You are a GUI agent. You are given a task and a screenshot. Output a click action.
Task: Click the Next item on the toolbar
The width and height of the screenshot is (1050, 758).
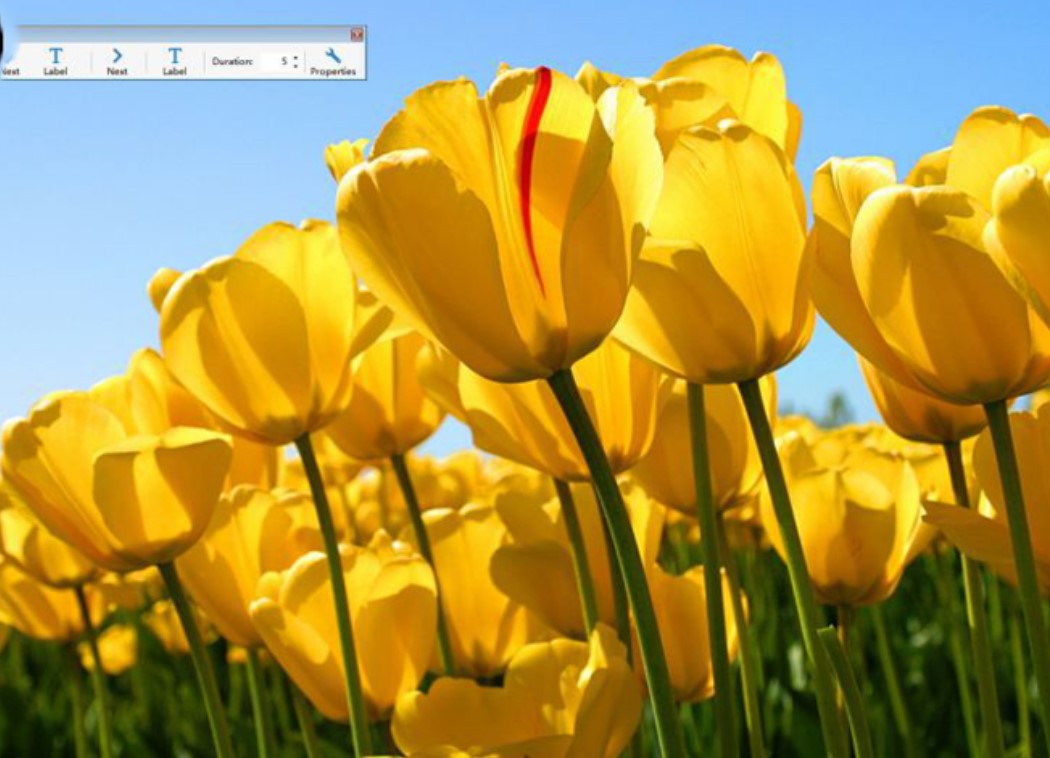point(117,64)
